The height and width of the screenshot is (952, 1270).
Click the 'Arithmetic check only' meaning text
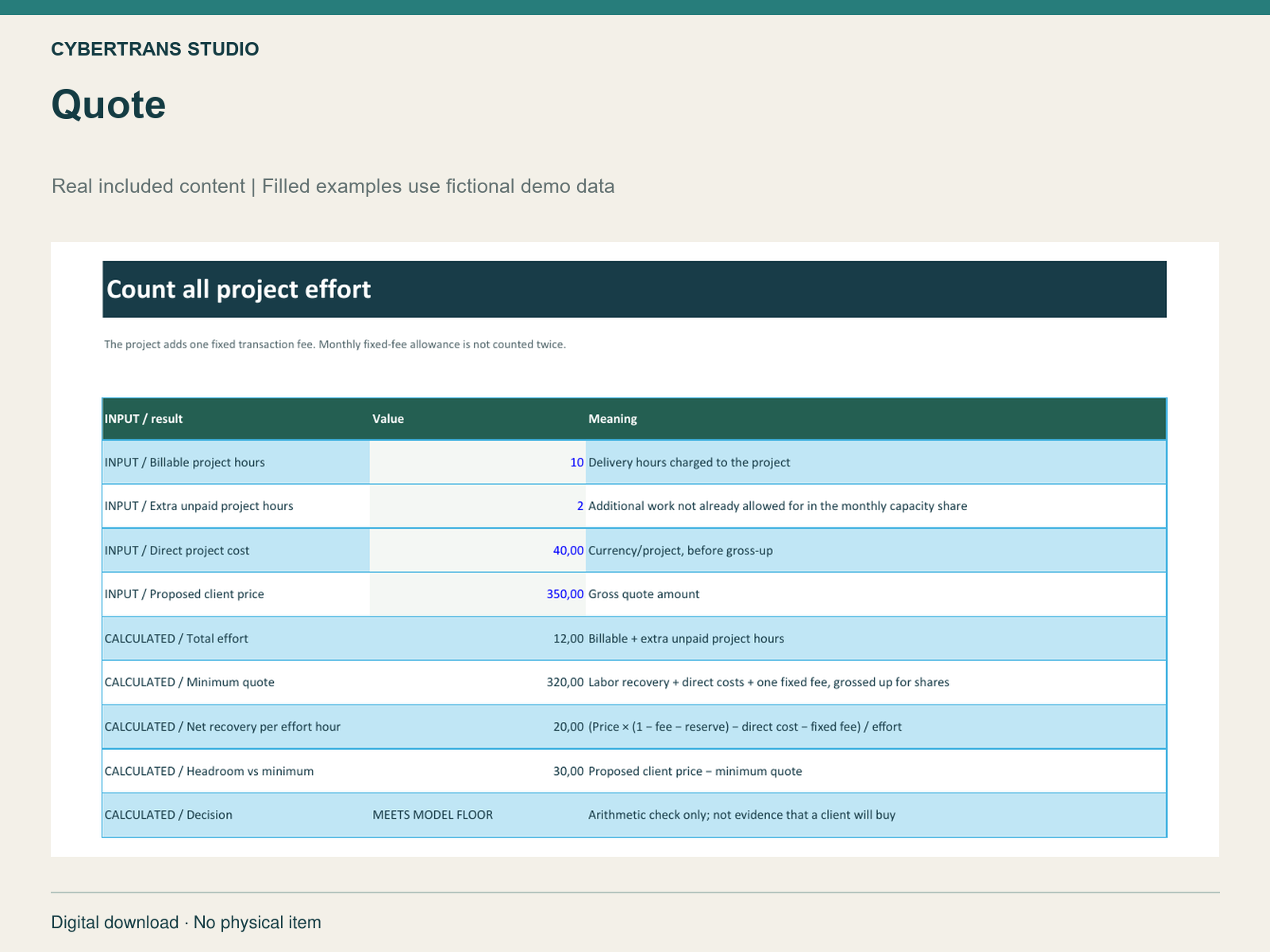pos(741,815)
